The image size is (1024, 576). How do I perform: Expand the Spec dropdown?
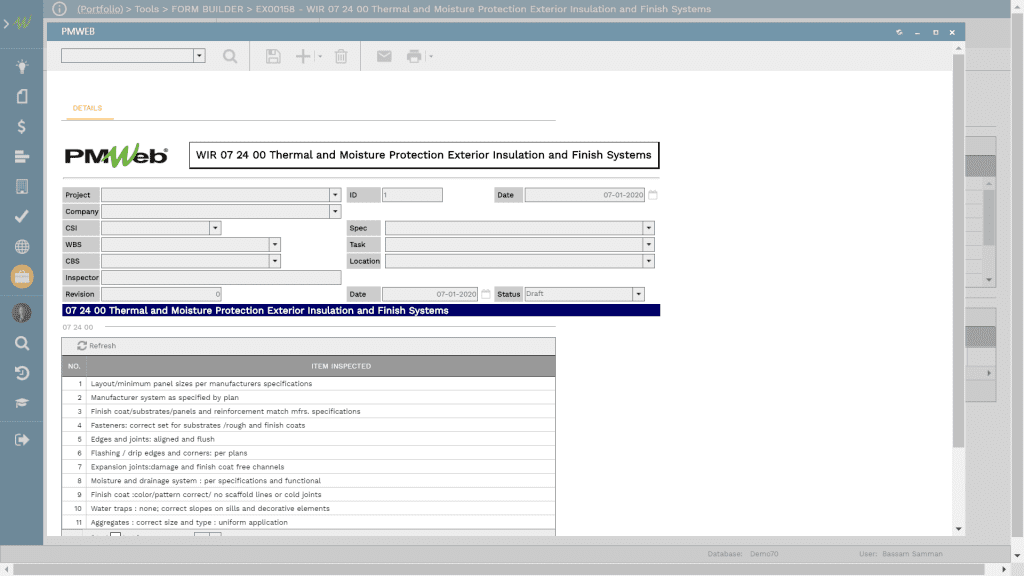pos(648,228)
